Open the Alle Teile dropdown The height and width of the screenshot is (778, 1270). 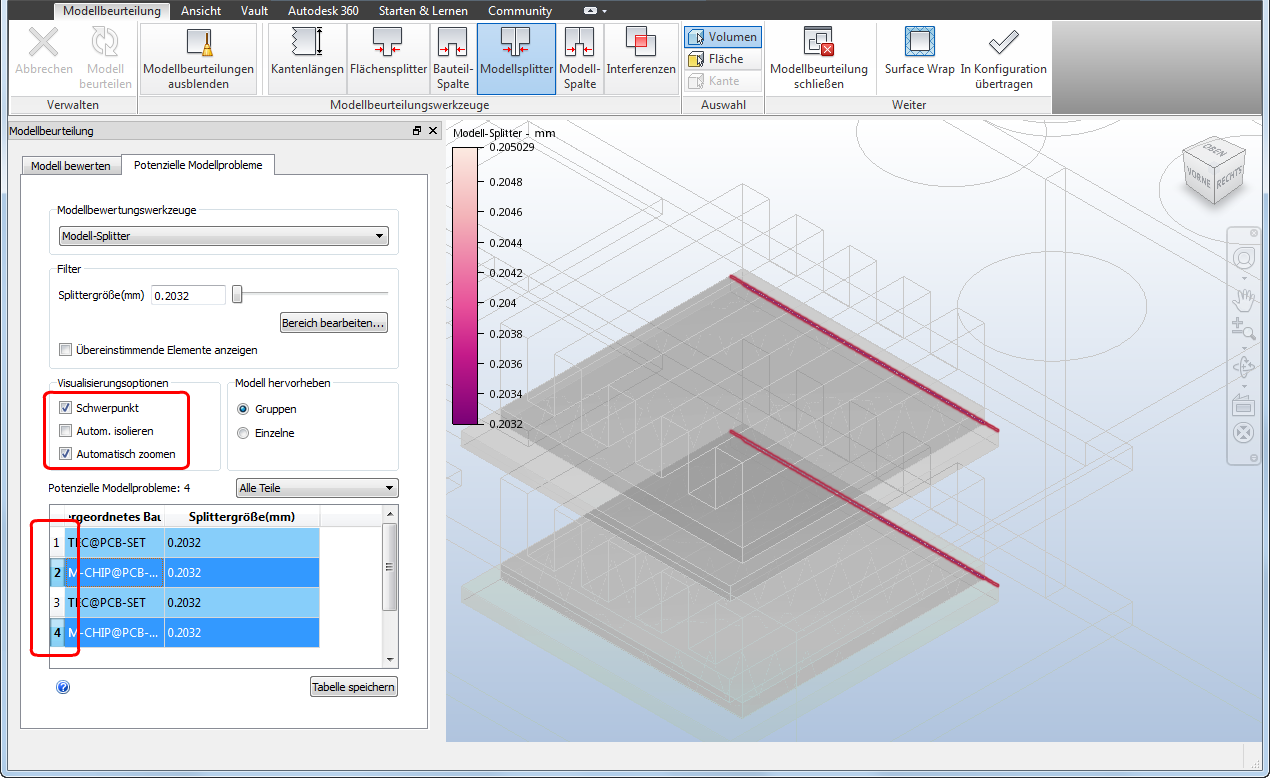pyautogui.click(x=317, y=488)
